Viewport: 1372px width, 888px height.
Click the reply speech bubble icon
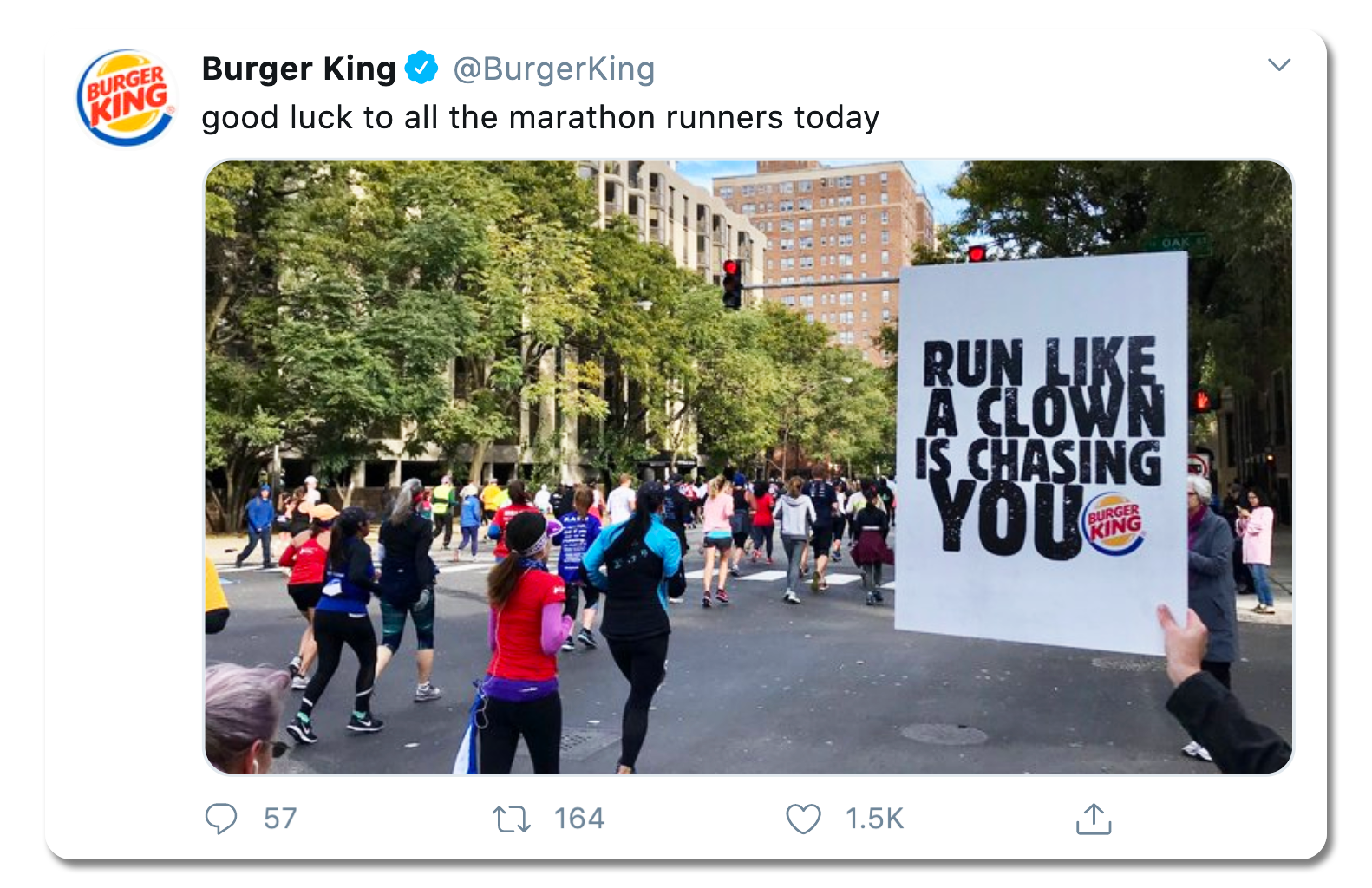[x=221, y=819]
